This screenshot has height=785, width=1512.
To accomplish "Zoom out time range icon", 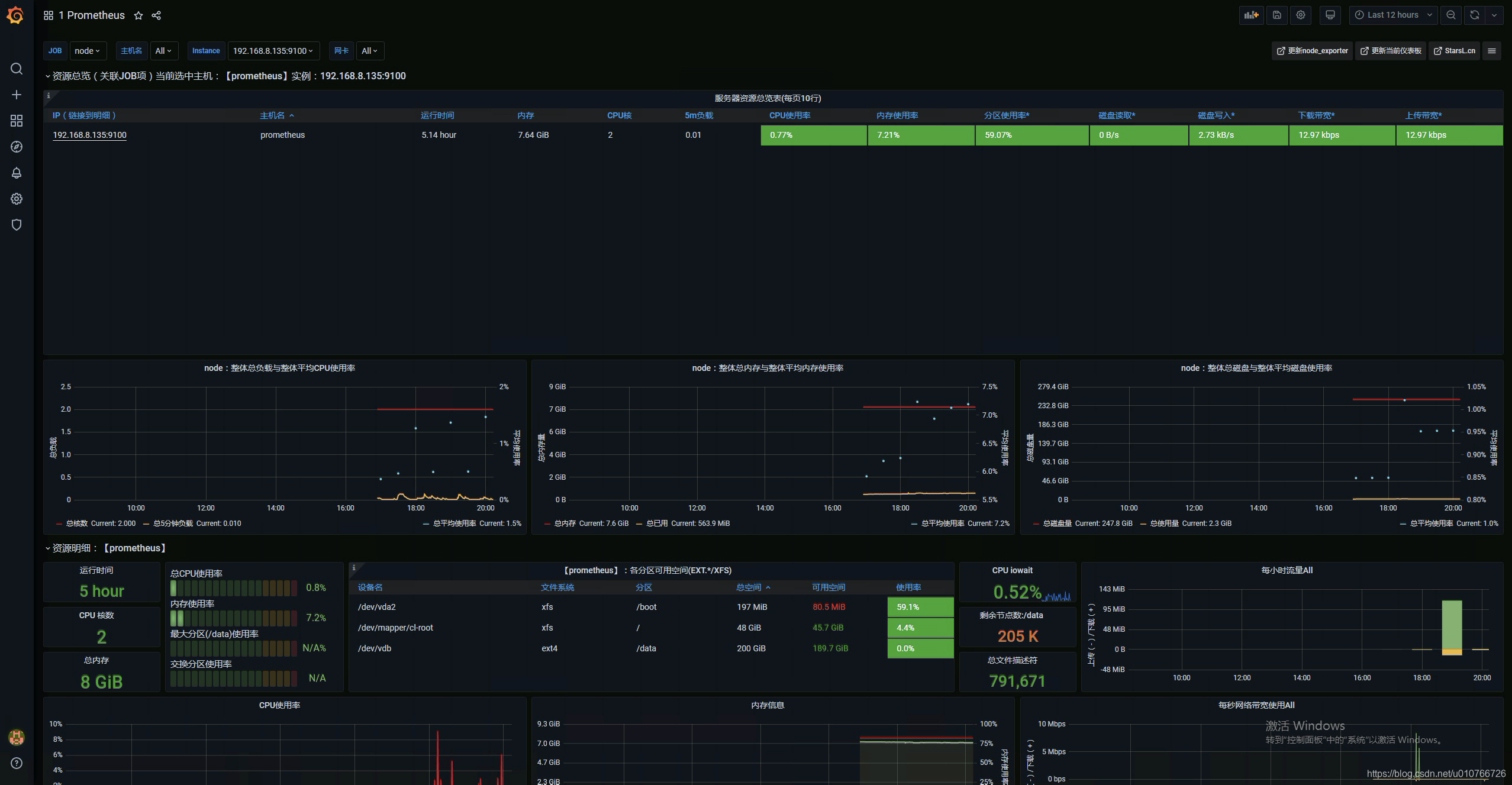I will pyautogui.click(x=1451, y=15).
